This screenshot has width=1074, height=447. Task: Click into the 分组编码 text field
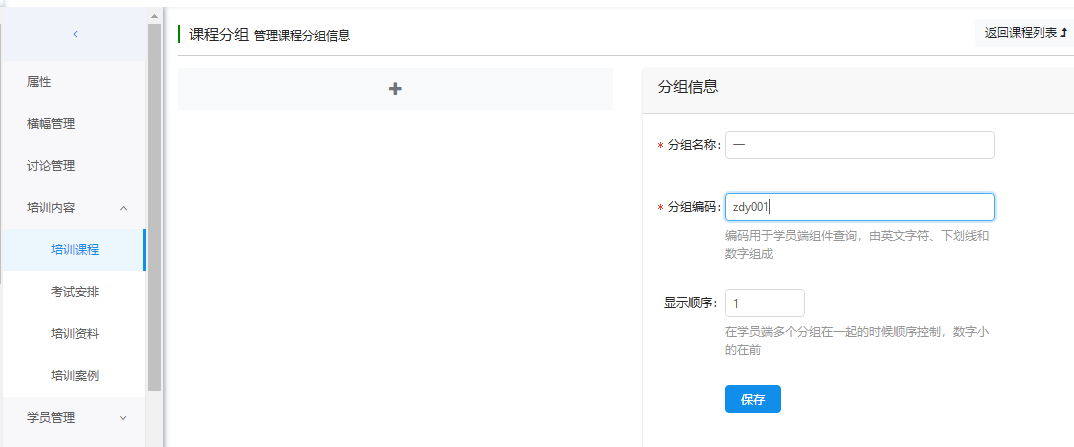(x=859, y=207)
